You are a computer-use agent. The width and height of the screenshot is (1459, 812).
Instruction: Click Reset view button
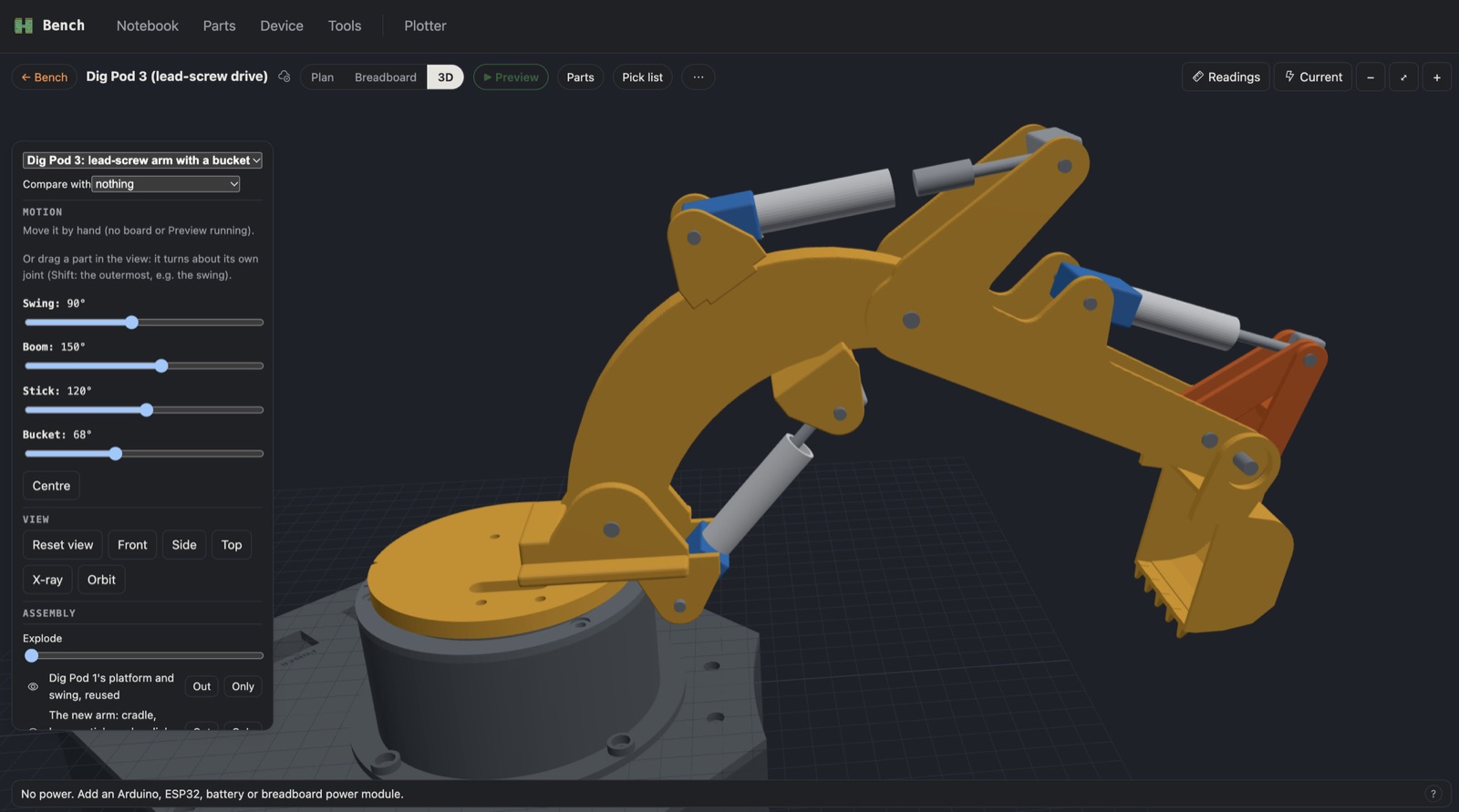(62, 545)
